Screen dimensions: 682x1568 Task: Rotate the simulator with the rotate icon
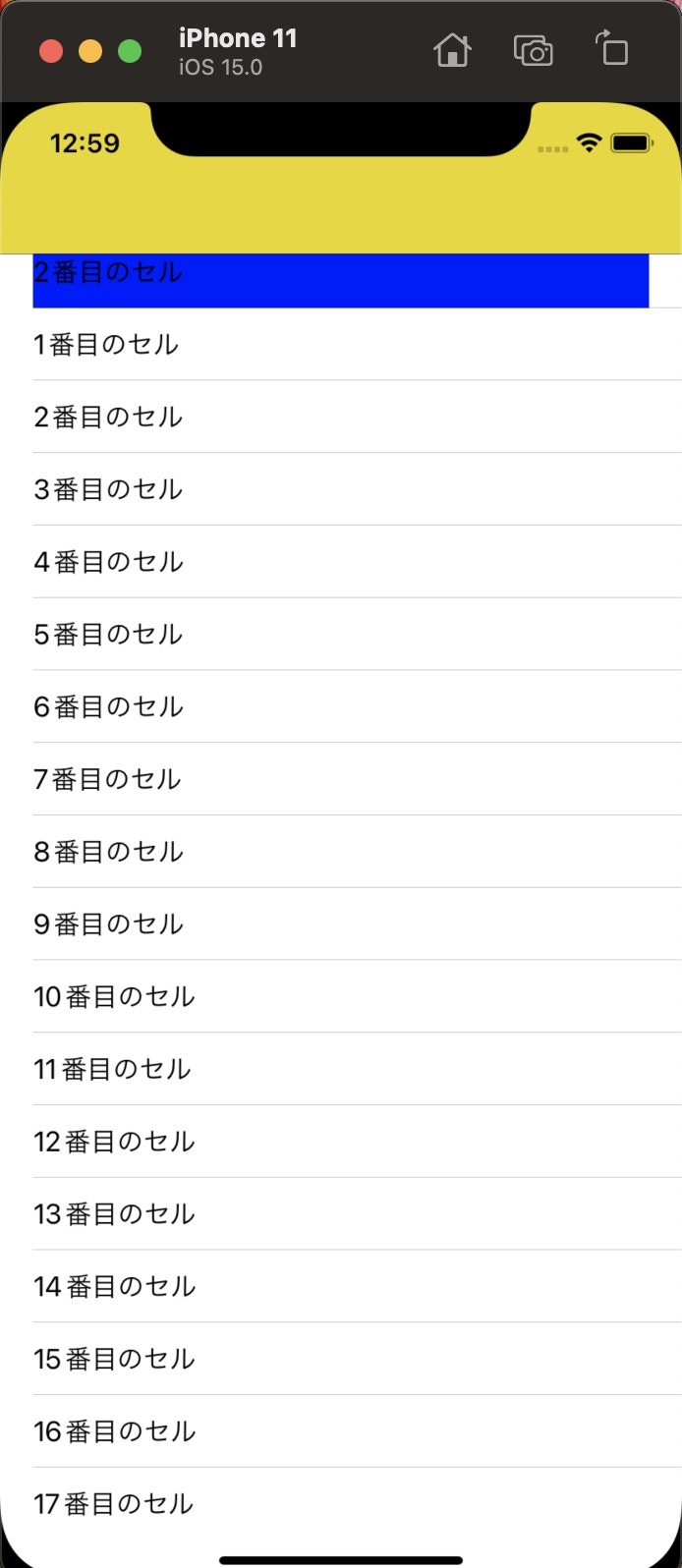(x=611, y=49)
